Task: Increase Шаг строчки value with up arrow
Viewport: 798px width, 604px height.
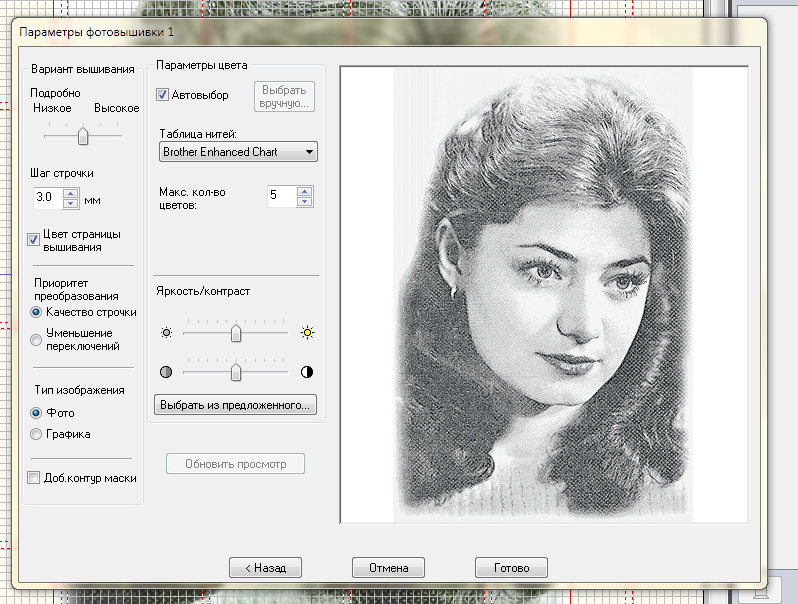Action: pyautogui.click(x=70, y=193)
